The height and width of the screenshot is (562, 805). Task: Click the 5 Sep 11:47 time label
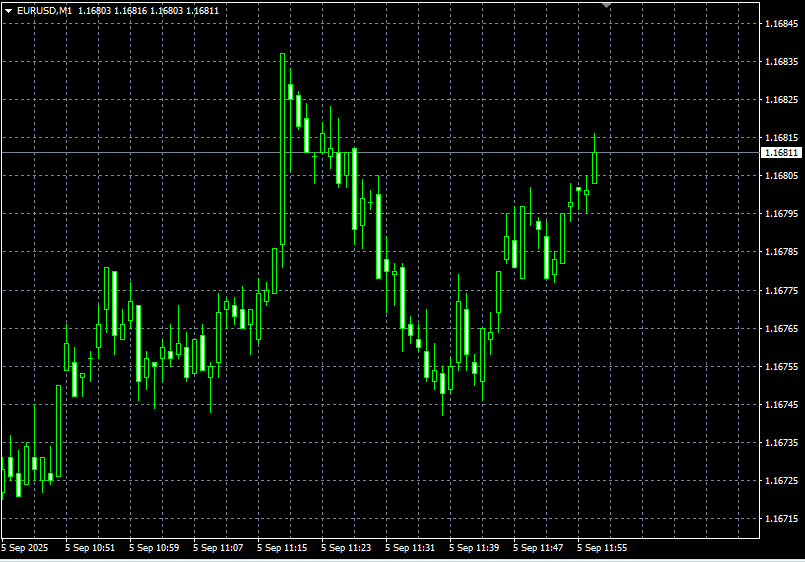click(x=538, y=548)
